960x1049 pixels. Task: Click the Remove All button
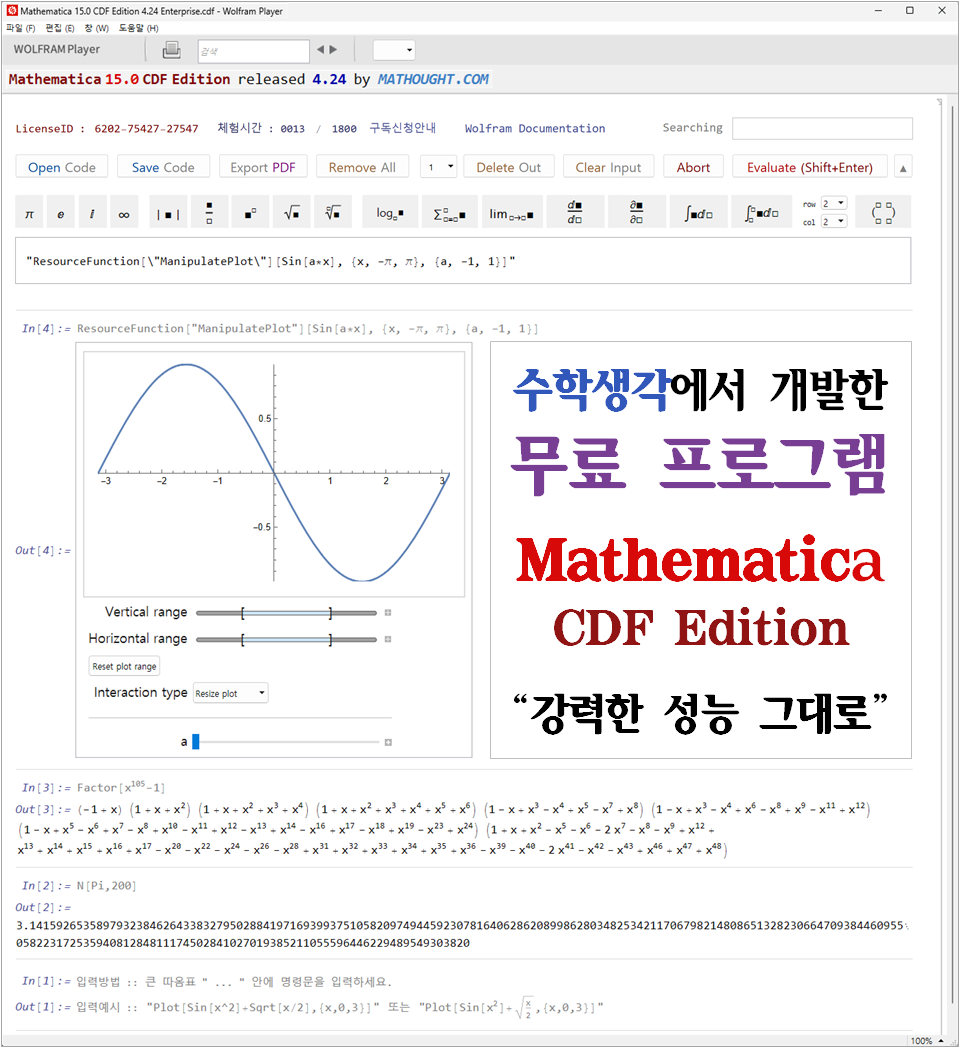pos(362,167)
